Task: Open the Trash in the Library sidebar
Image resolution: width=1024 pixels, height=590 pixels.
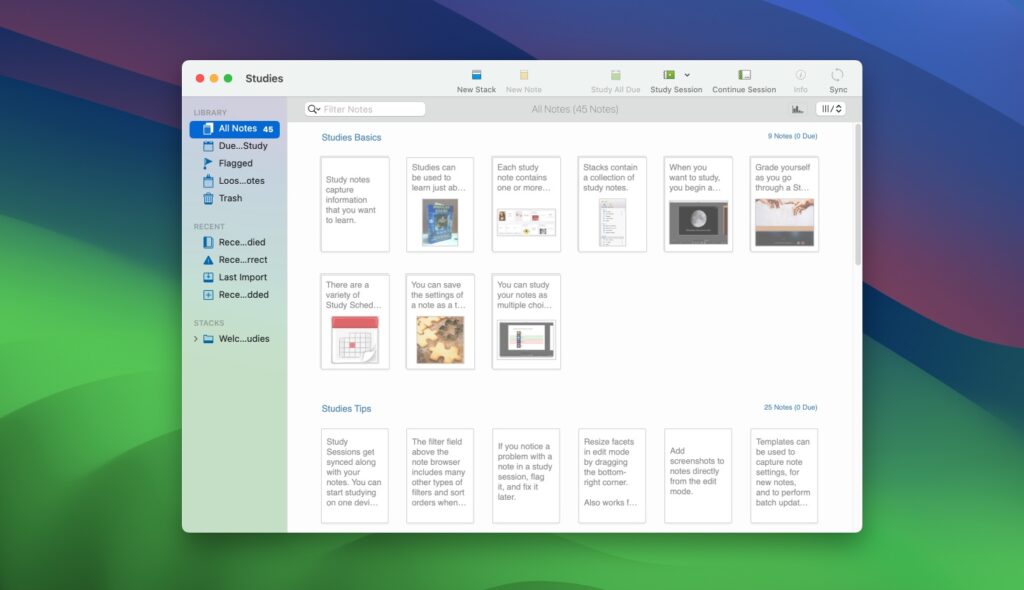Action: coord(233,198)
